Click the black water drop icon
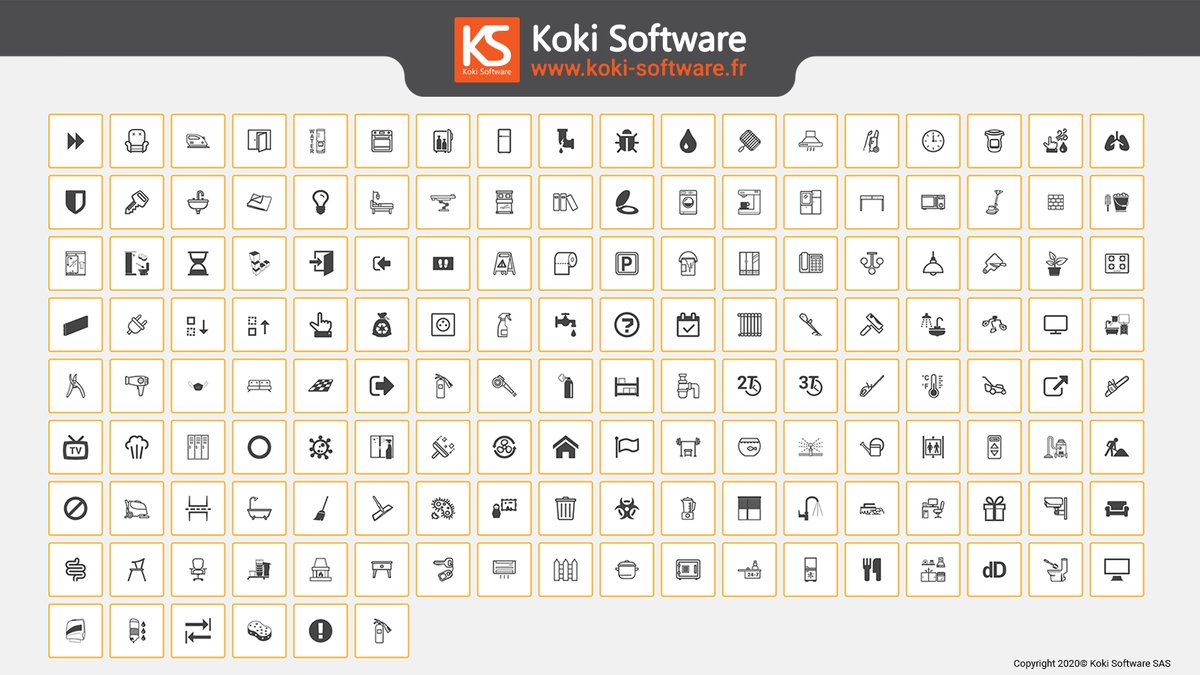 pos(689,141)
